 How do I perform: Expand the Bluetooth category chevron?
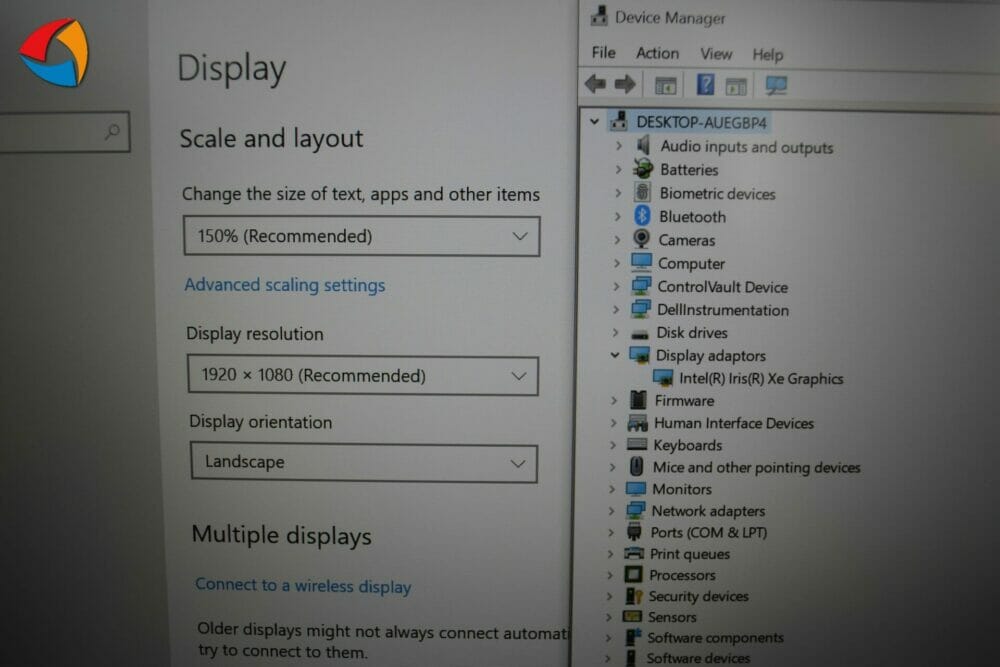point(617,216)
